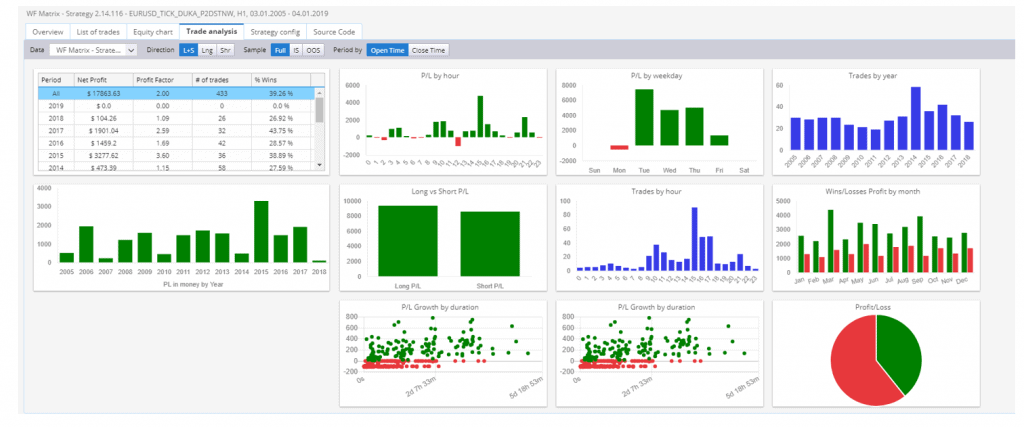Click the scroll down arrow in period table
The height and width of the screenshot is (427, 1024).
click(319, 165)
